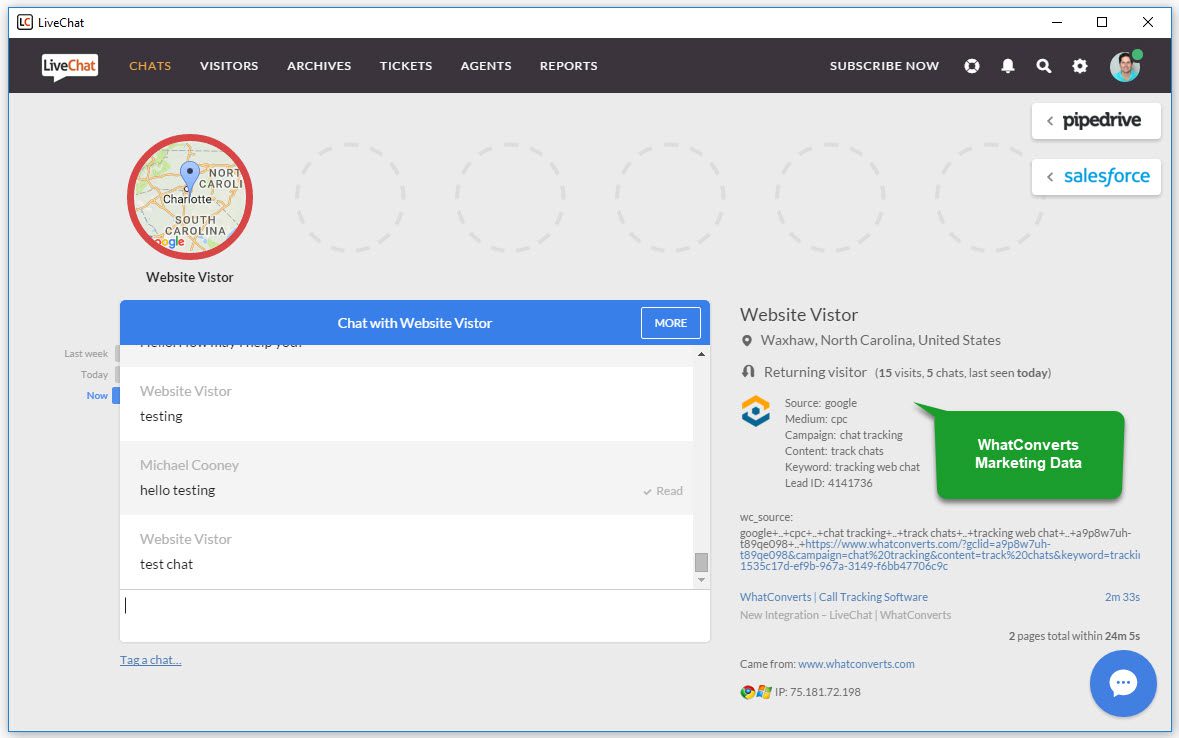Open WhatConverts Call Tracking Software page link
The height and width of the screenshot is (738, 1179).
pyautogui.click(x=834, y=597)
